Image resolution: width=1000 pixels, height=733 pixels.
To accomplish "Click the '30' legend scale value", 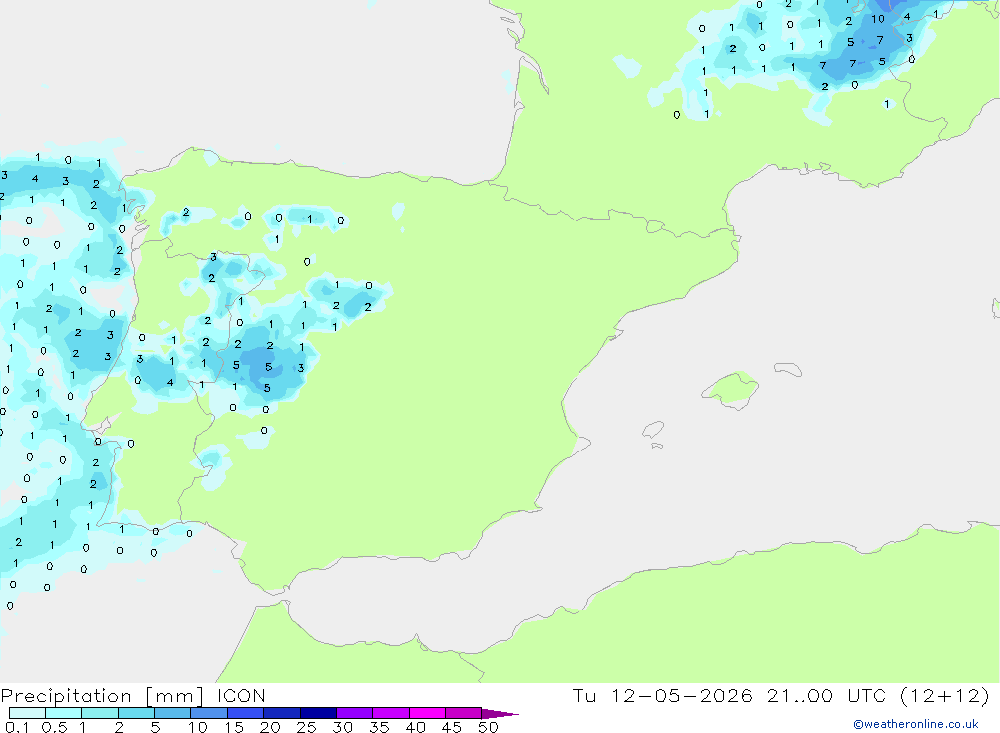I will click(342, 727).
